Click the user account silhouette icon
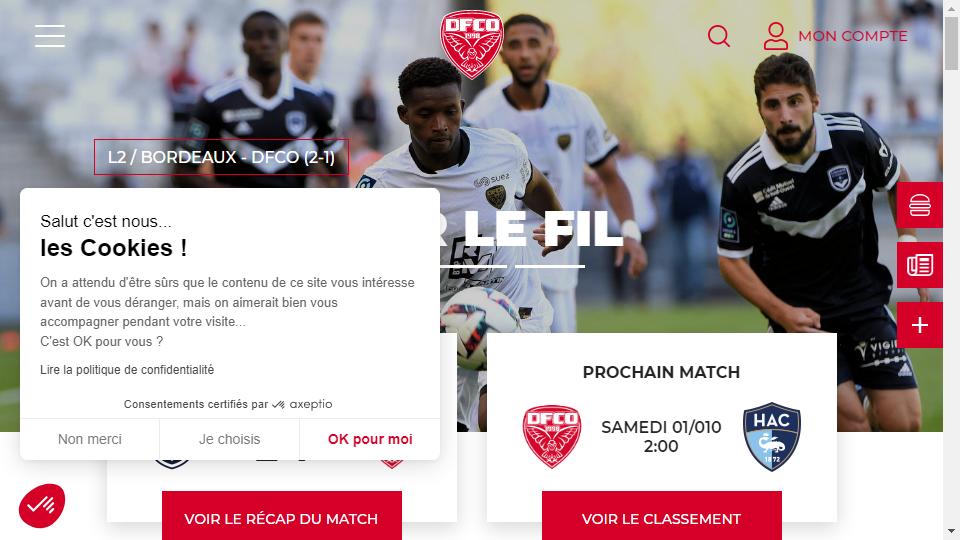Image resolution: width=960 pixels, height=540 pixels. [776, 36]
